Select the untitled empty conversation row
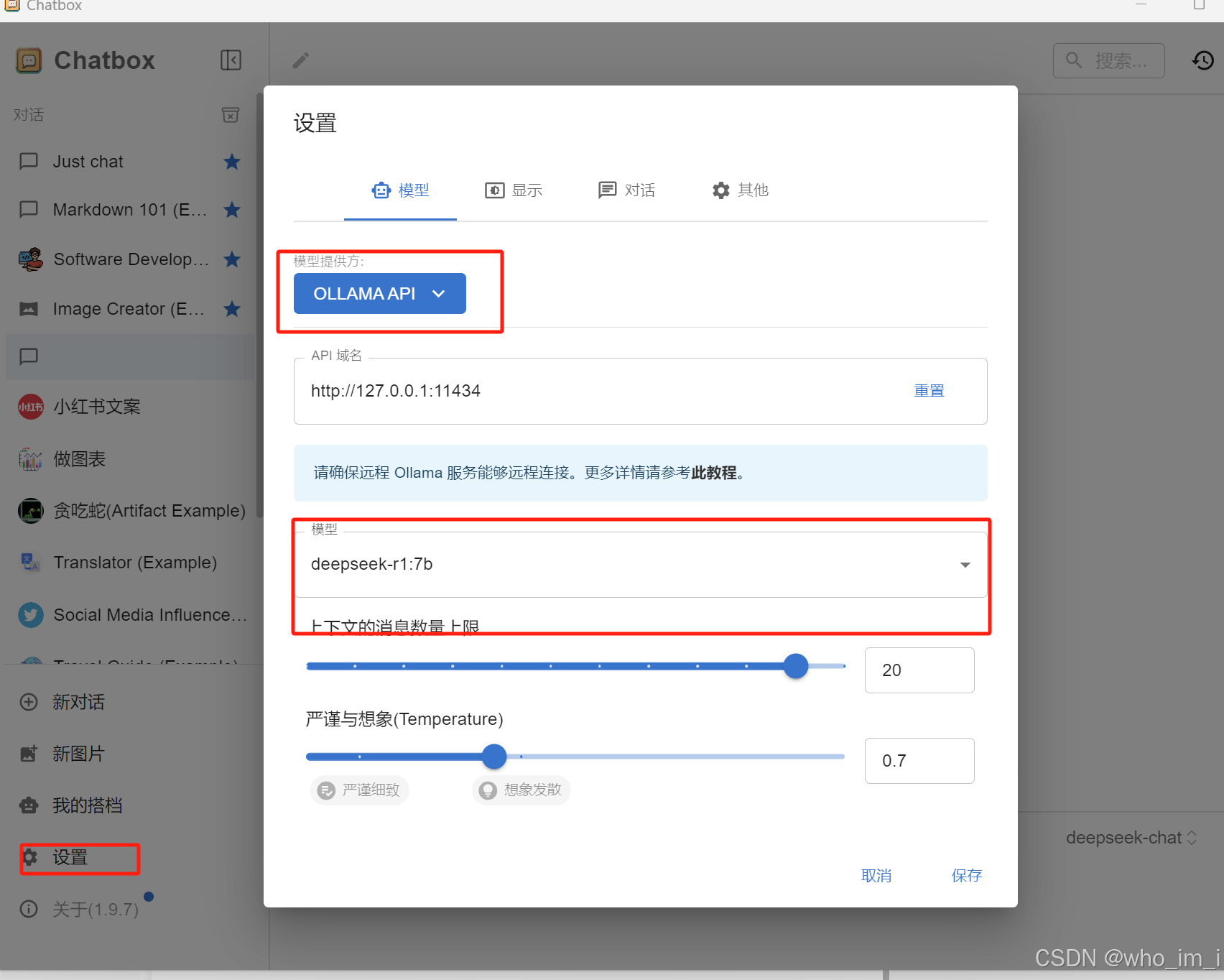Screen dimensions: 1224x980 (129, 357)
